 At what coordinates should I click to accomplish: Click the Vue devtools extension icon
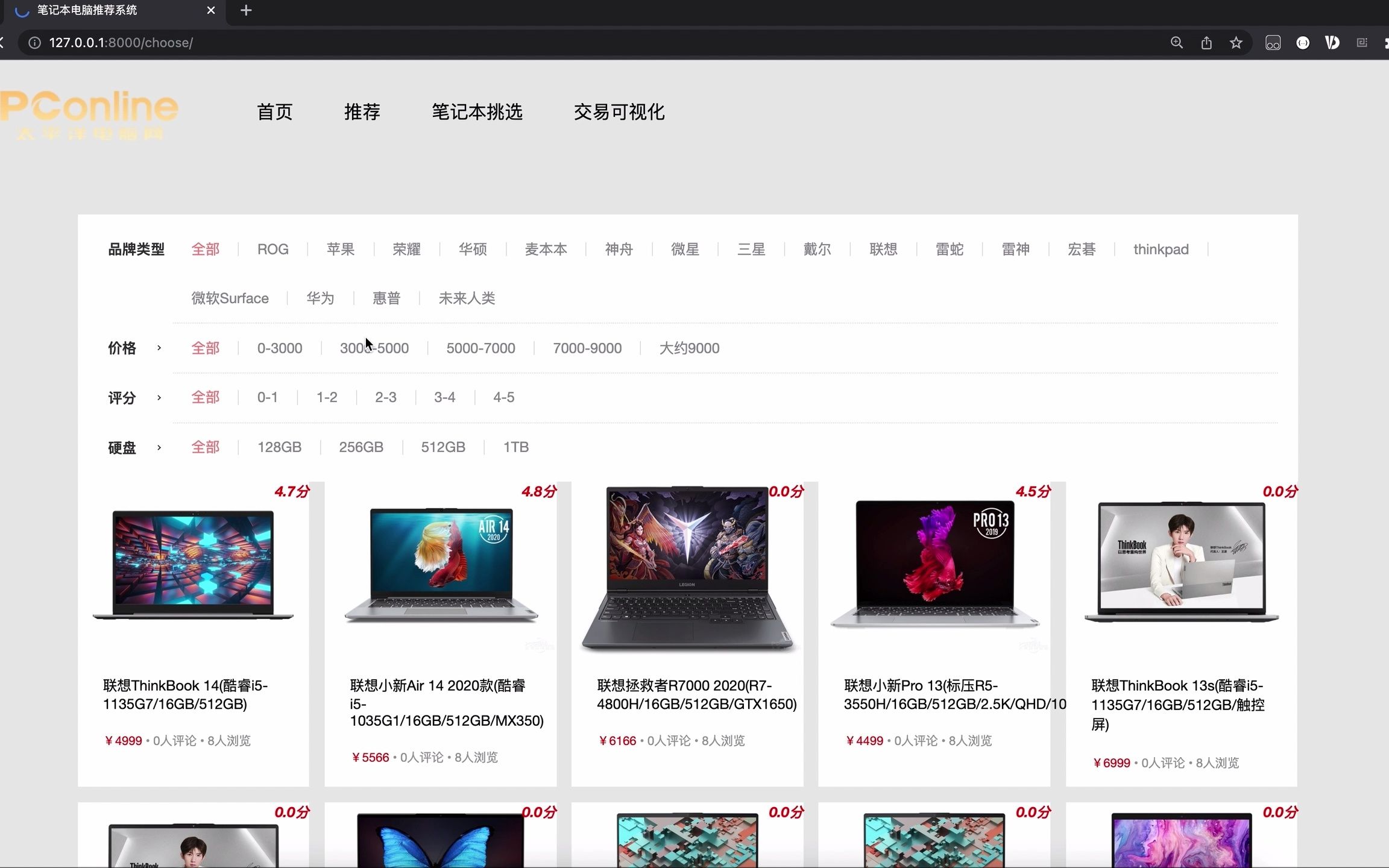(1332, 43)
